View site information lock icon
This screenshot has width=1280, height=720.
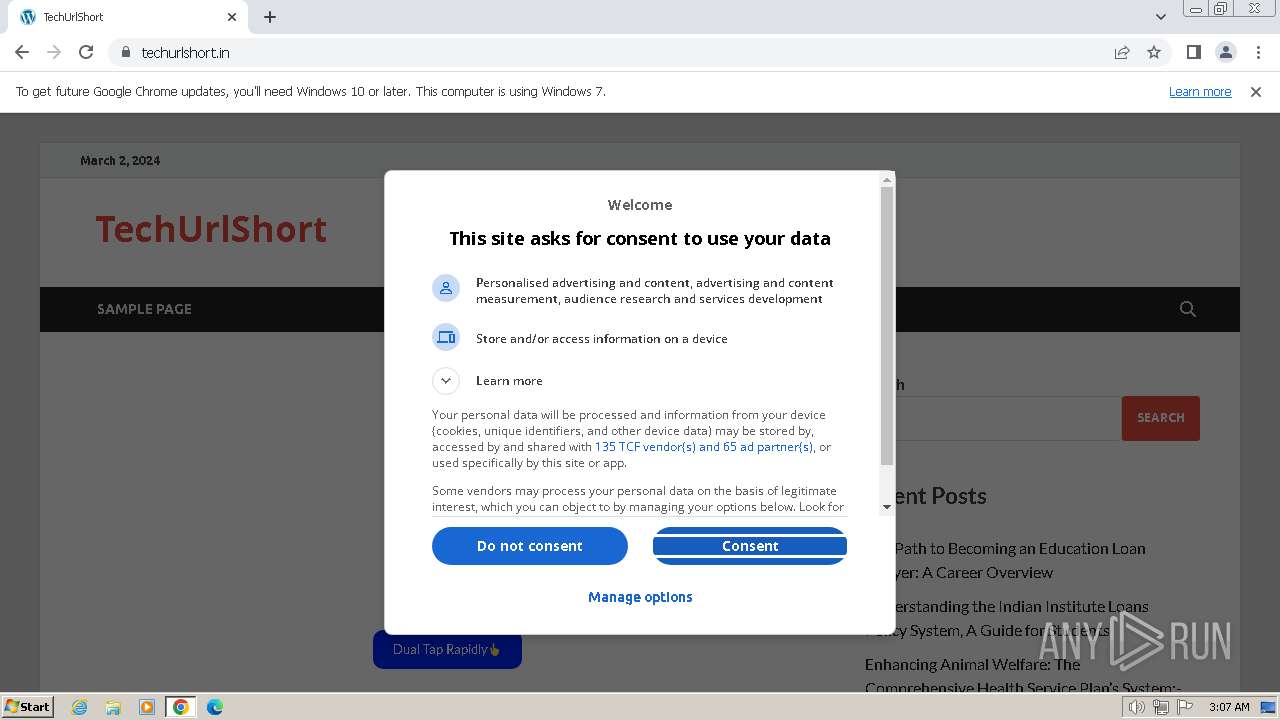(126, 52)
